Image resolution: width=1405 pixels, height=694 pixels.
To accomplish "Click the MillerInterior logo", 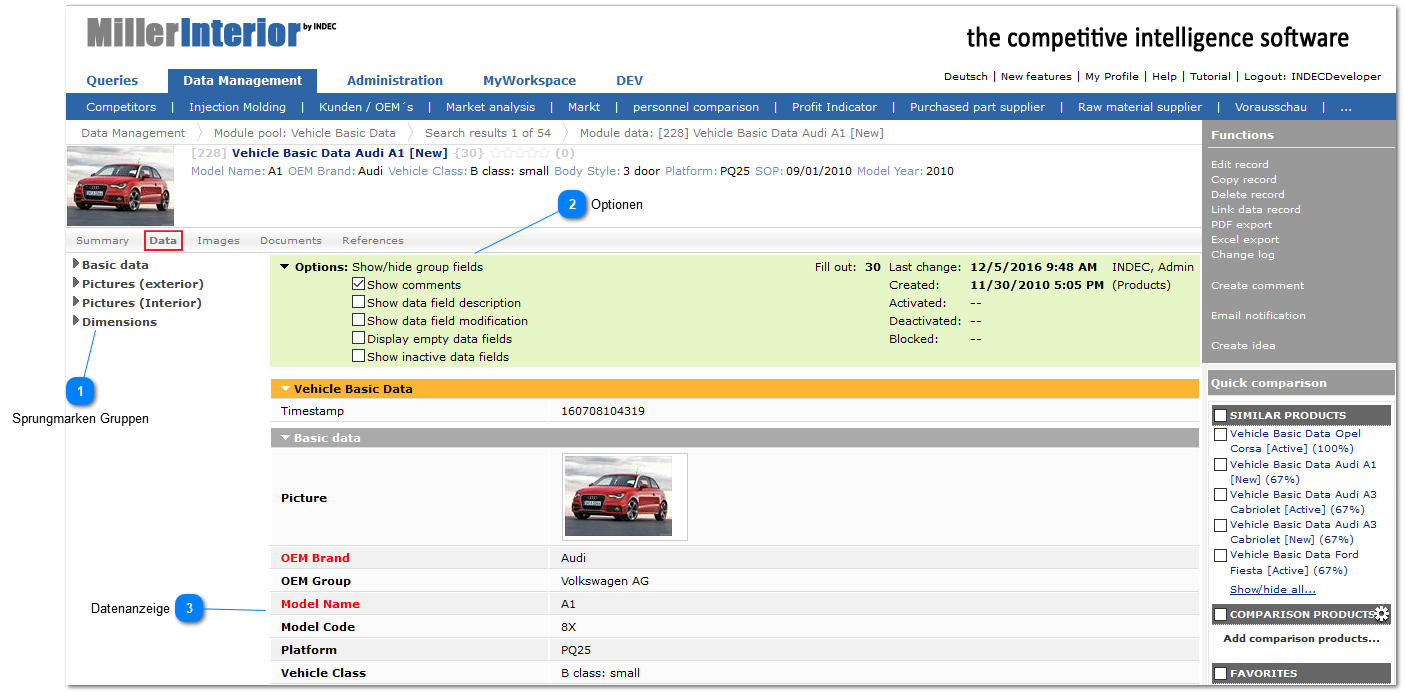I will (211, 33).
